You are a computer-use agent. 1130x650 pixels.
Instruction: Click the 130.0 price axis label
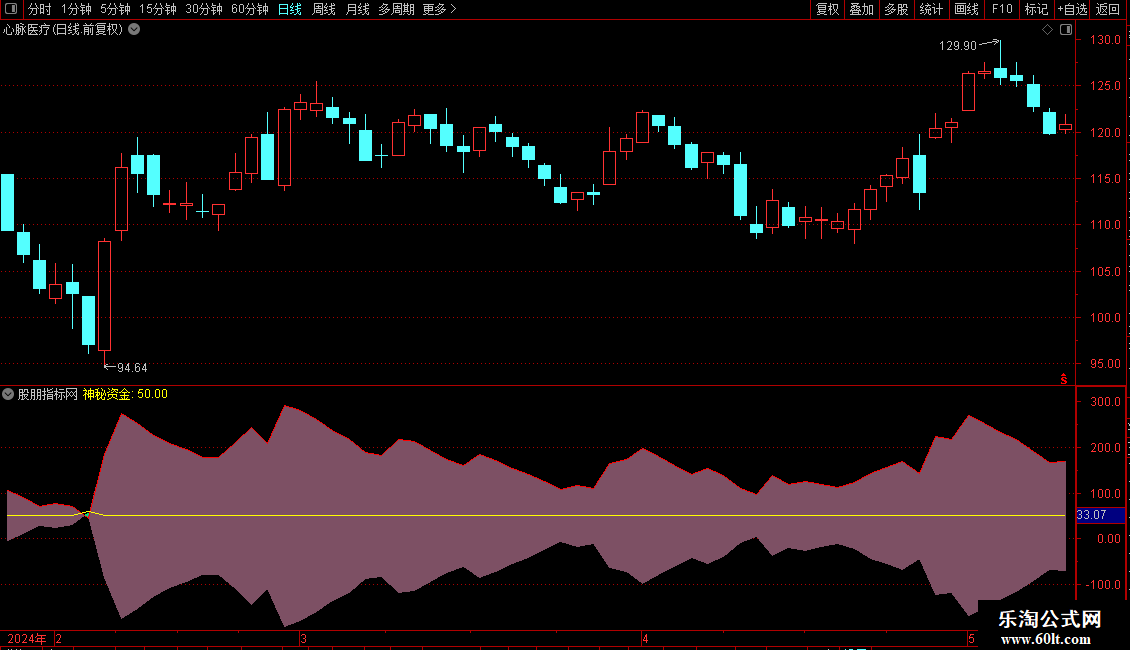point(1105,40)
